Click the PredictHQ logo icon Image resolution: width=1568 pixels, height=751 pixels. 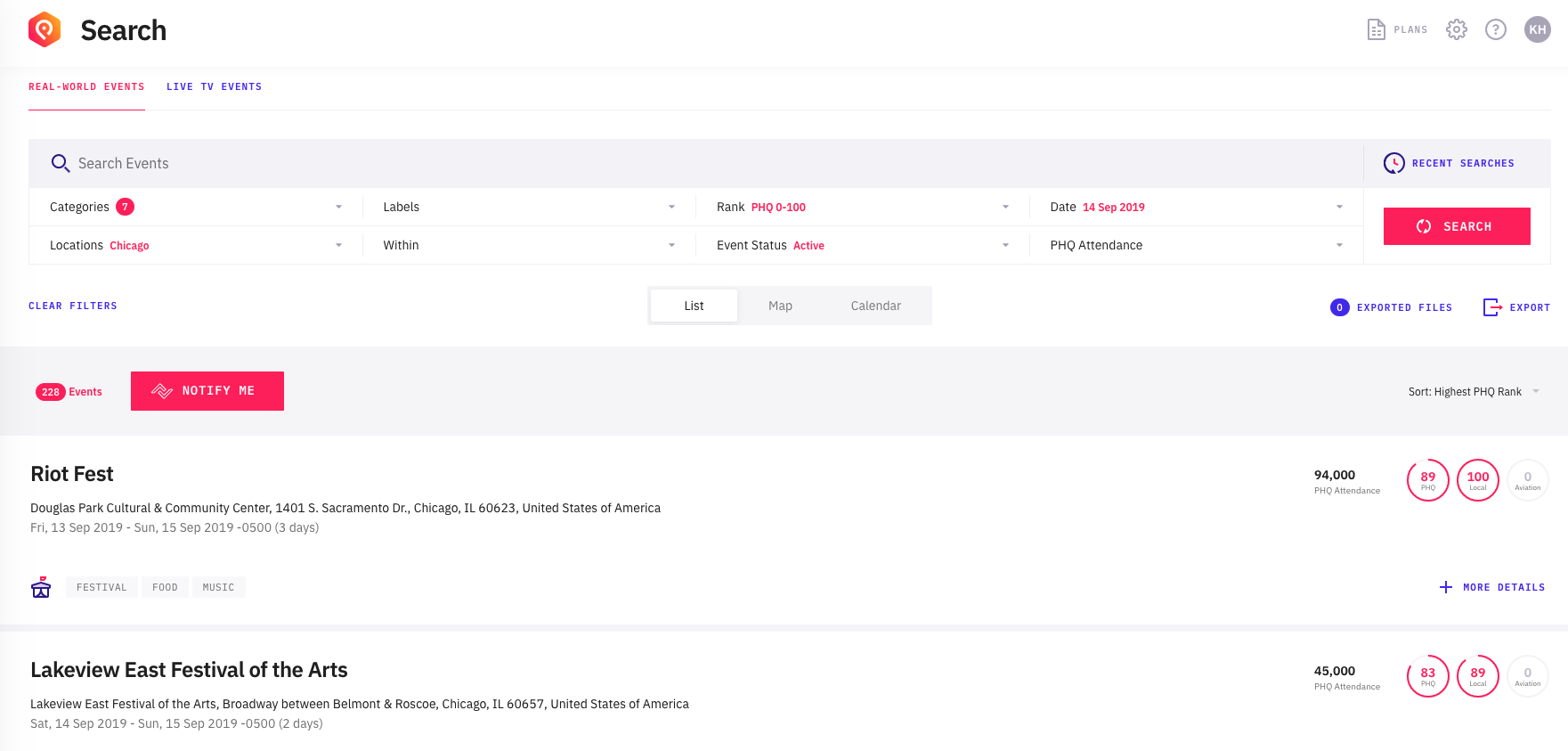coord(45,29)
